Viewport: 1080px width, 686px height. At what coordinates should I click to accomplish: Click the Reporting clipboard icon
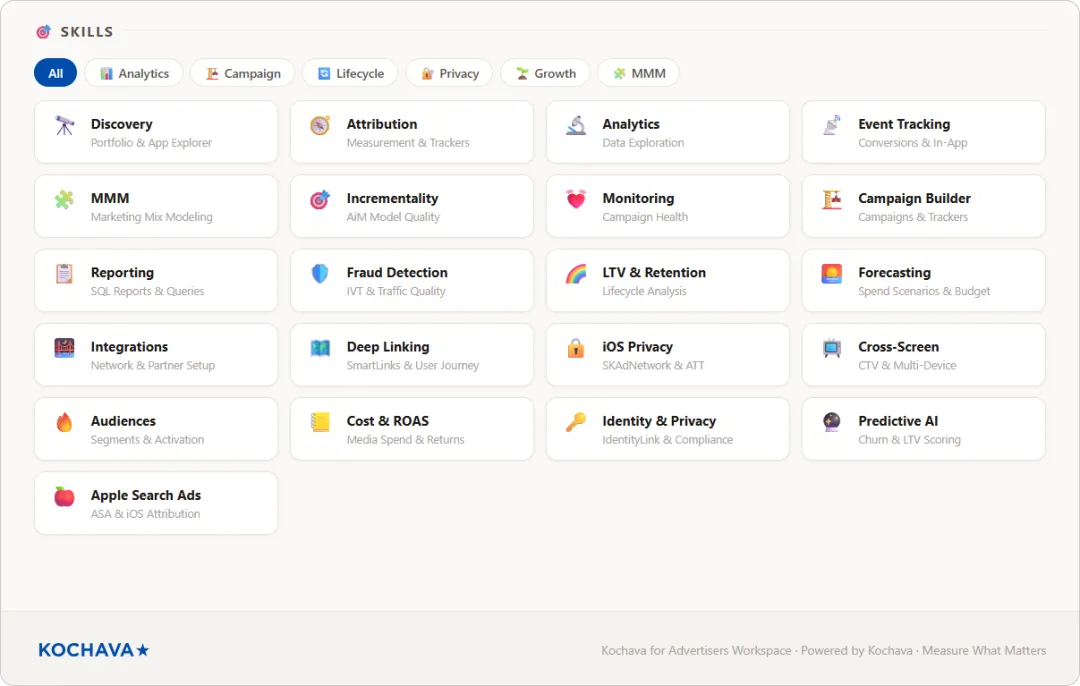coord(65,274)
